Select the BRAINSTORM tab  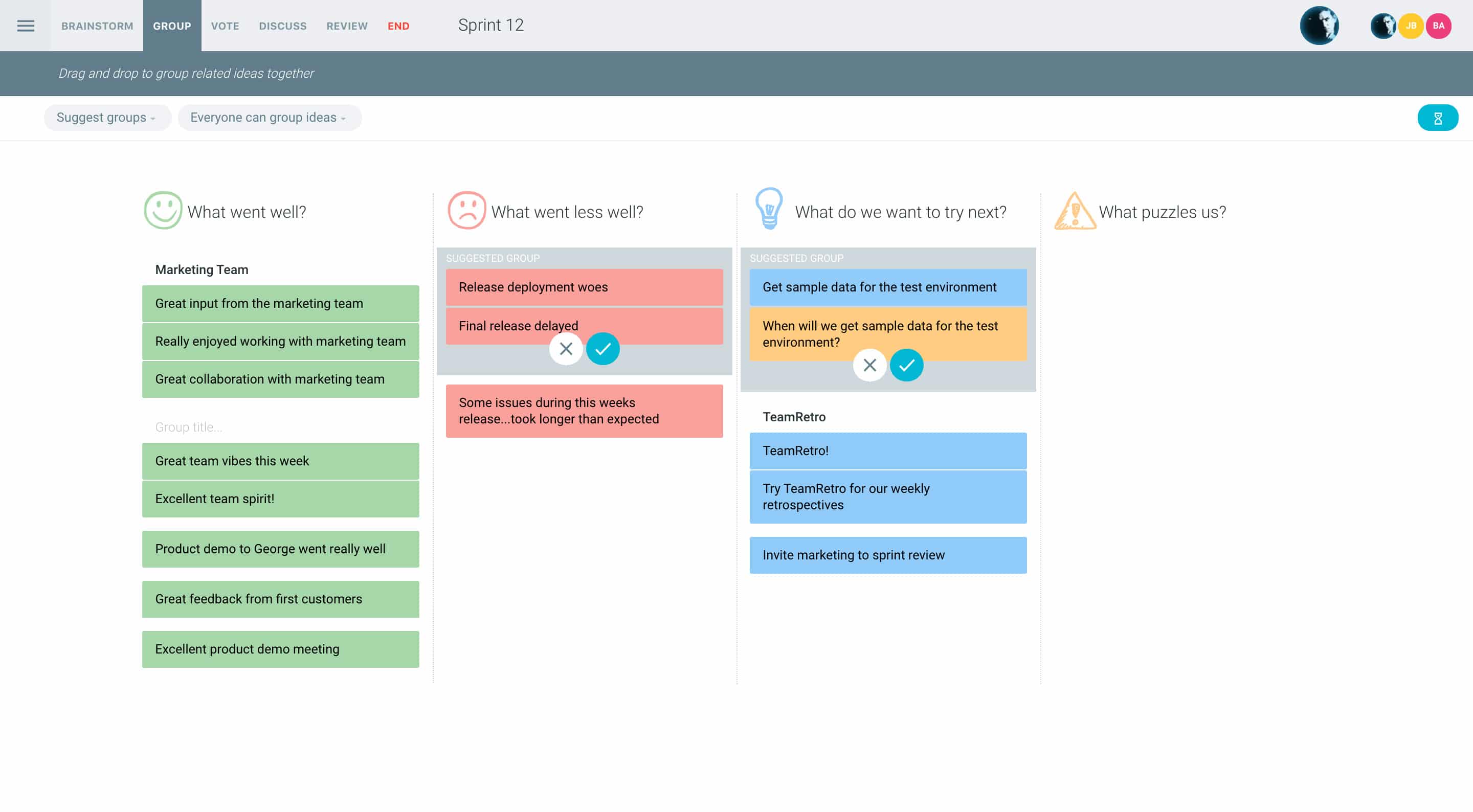96,25
